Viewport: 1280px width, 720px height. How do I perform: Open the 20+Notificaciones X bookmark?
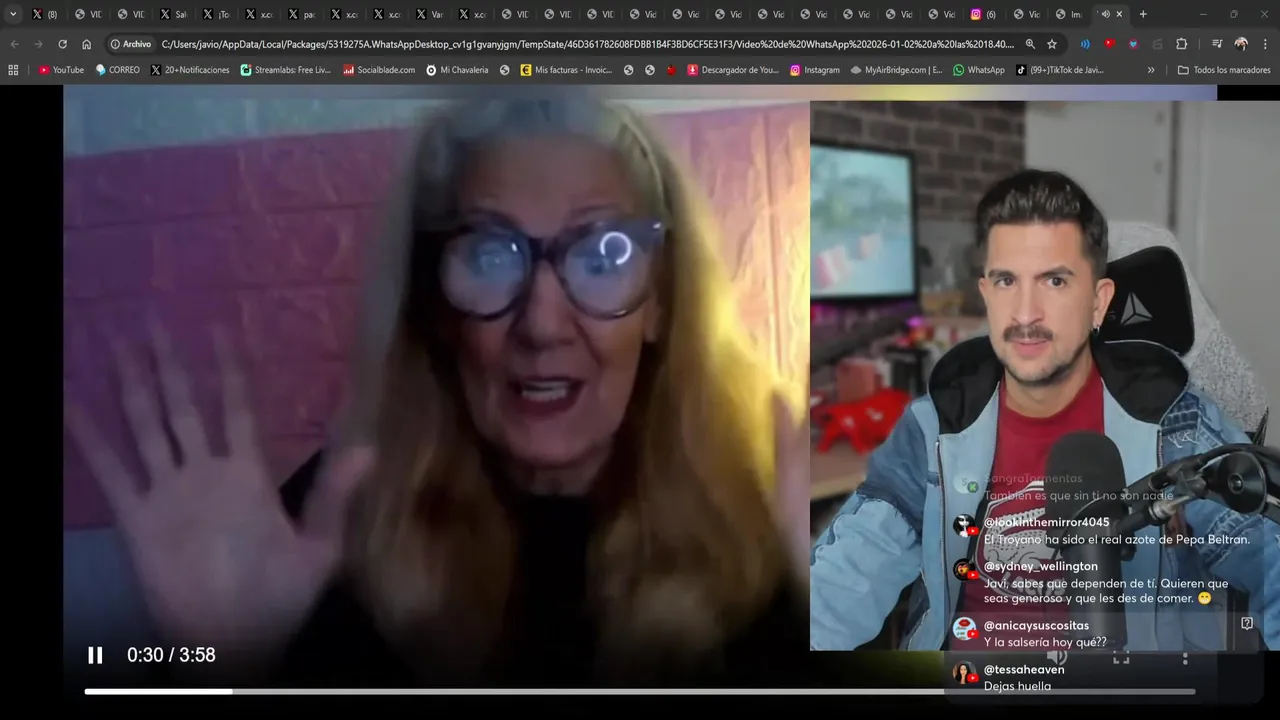[x=190, y=70]
